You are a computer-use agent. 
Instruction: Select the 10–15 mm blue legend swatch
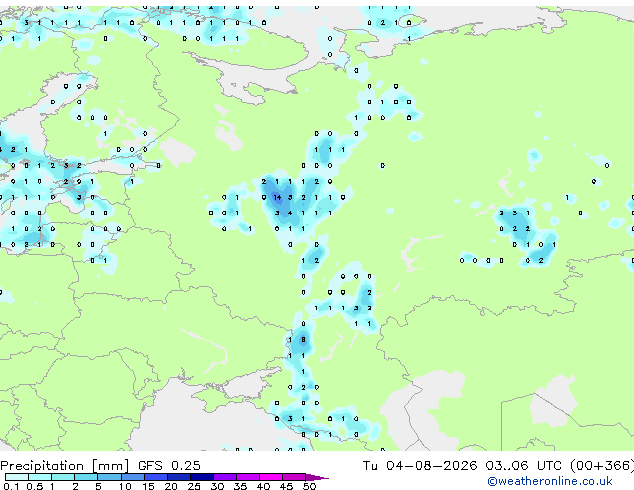[132, 477]
